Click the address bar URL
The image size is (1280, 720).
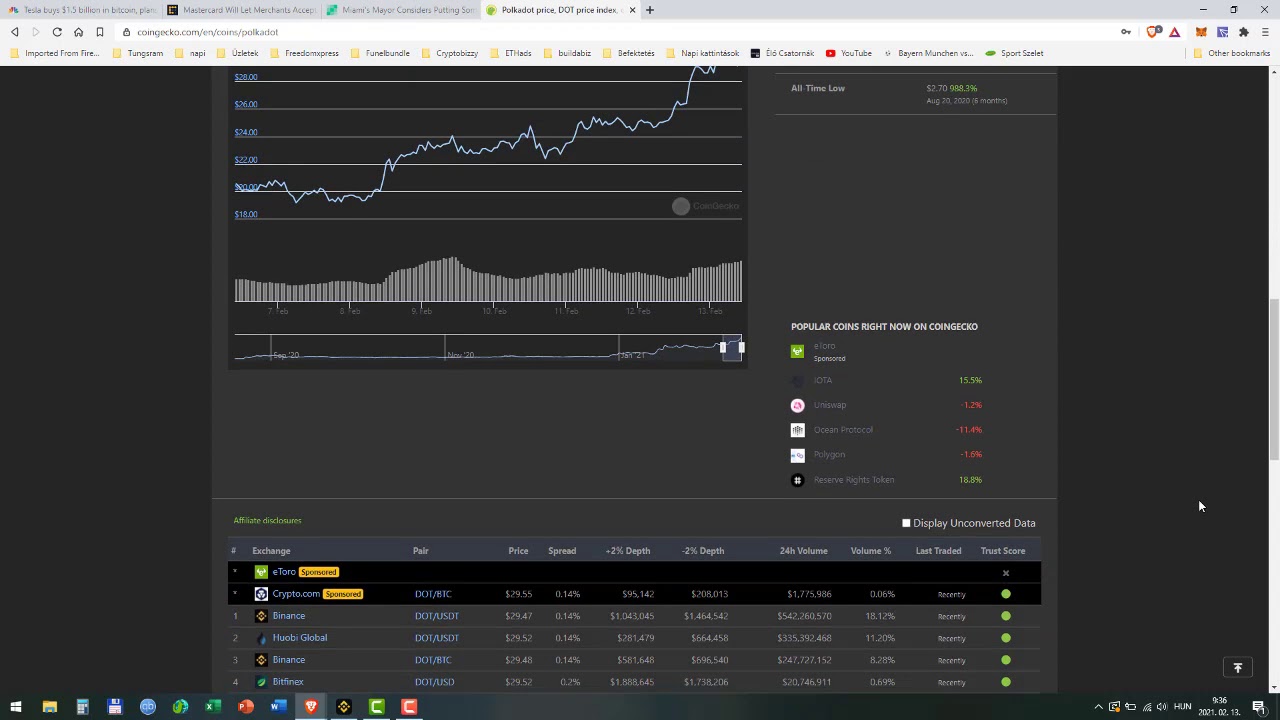tap(207, 32)
